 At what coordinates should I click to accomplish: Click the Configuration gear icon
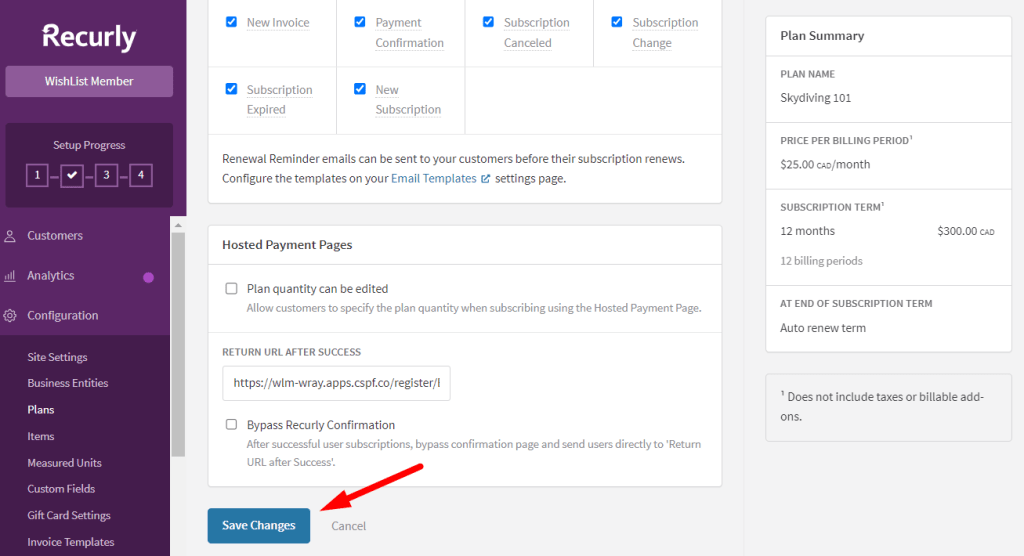[x=10, y=316]
